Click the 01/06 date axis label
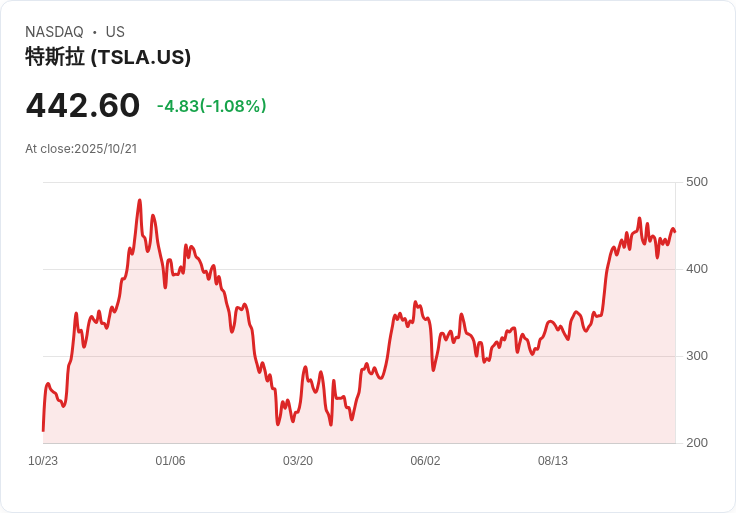The width and height of the screenshot is (736, 513). (170, 461)
